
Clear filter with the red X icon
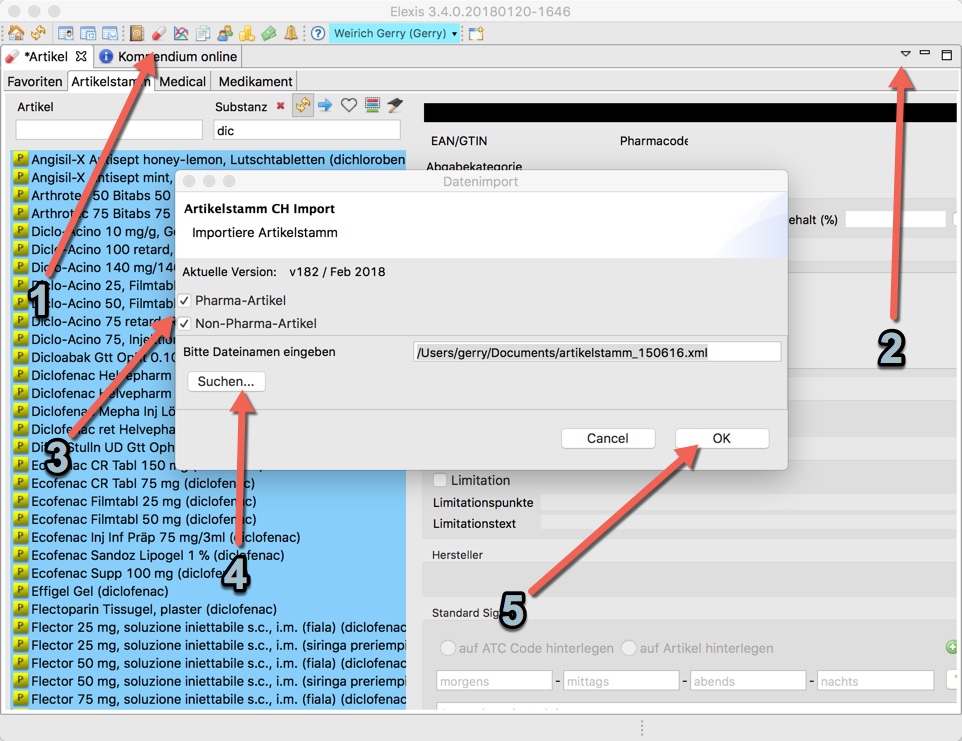[280, 106]
